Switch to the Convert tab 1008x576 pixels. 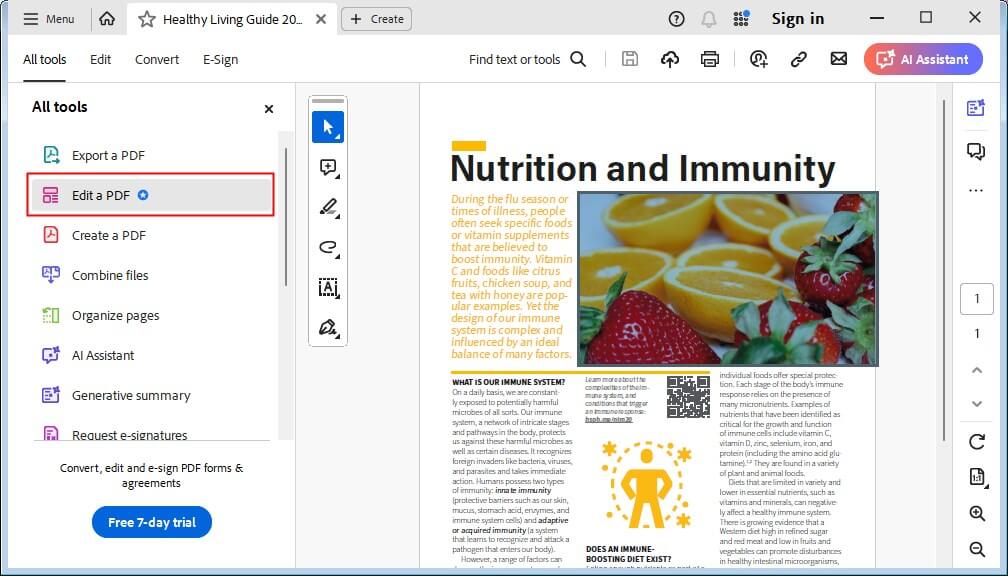tap(156, 59)
